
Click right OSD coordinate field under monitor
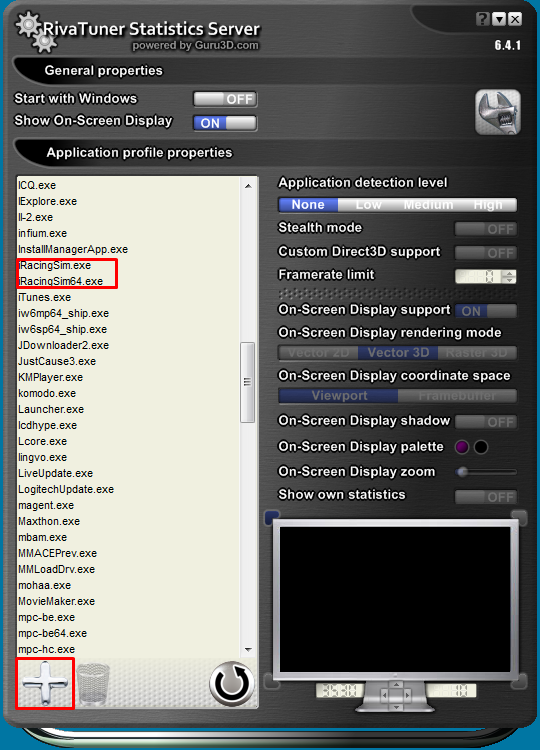point(451,690)
